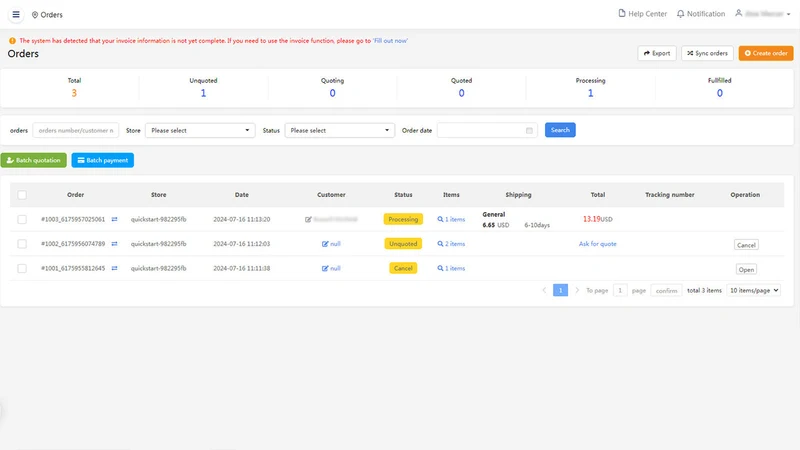
Task: Click the Export button
Action: (x=657, y=53)
